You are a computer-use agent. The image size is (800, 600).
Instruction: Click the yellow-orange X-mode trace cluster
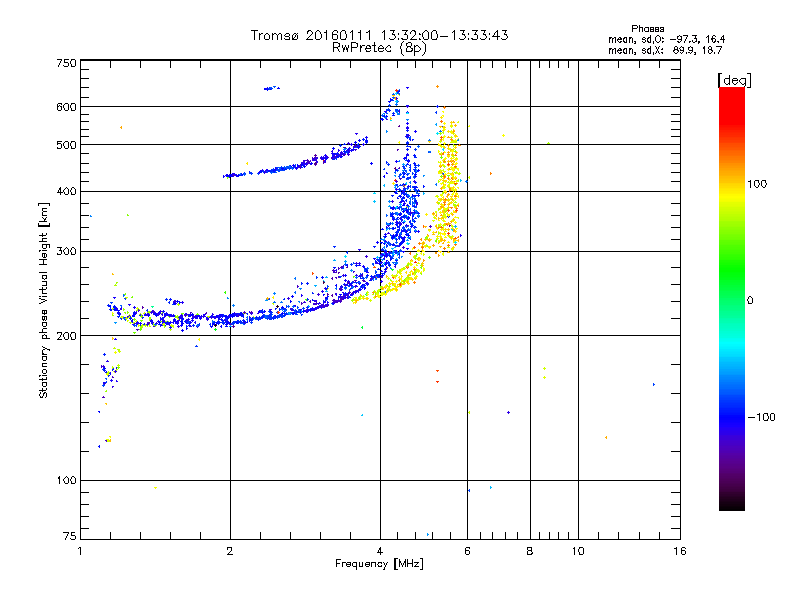(x=447, y=191)
